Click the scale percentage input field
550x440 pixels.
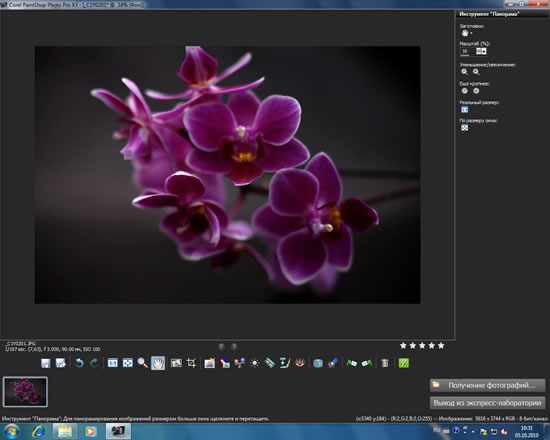tap(467, 51)
